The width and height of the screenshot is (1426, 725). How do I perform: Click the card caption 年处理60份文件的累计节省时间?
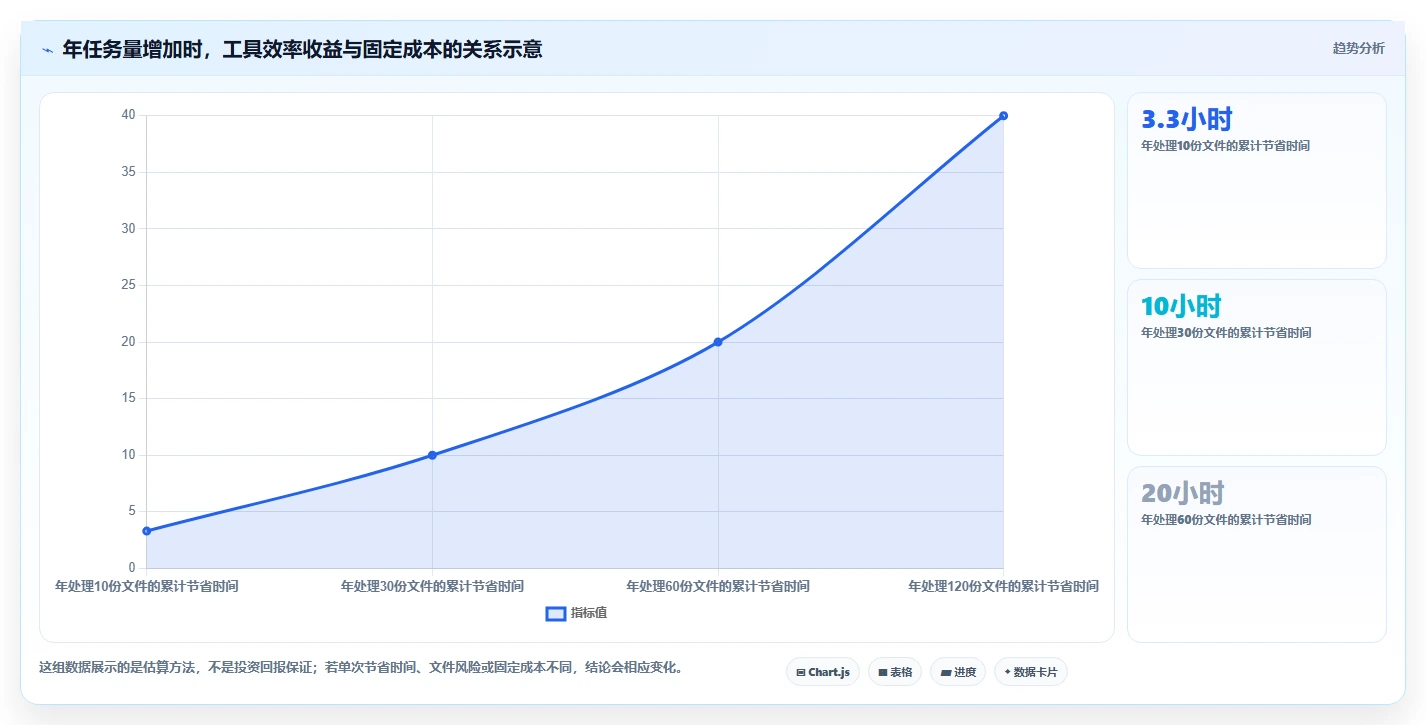tap(1225, 520)
